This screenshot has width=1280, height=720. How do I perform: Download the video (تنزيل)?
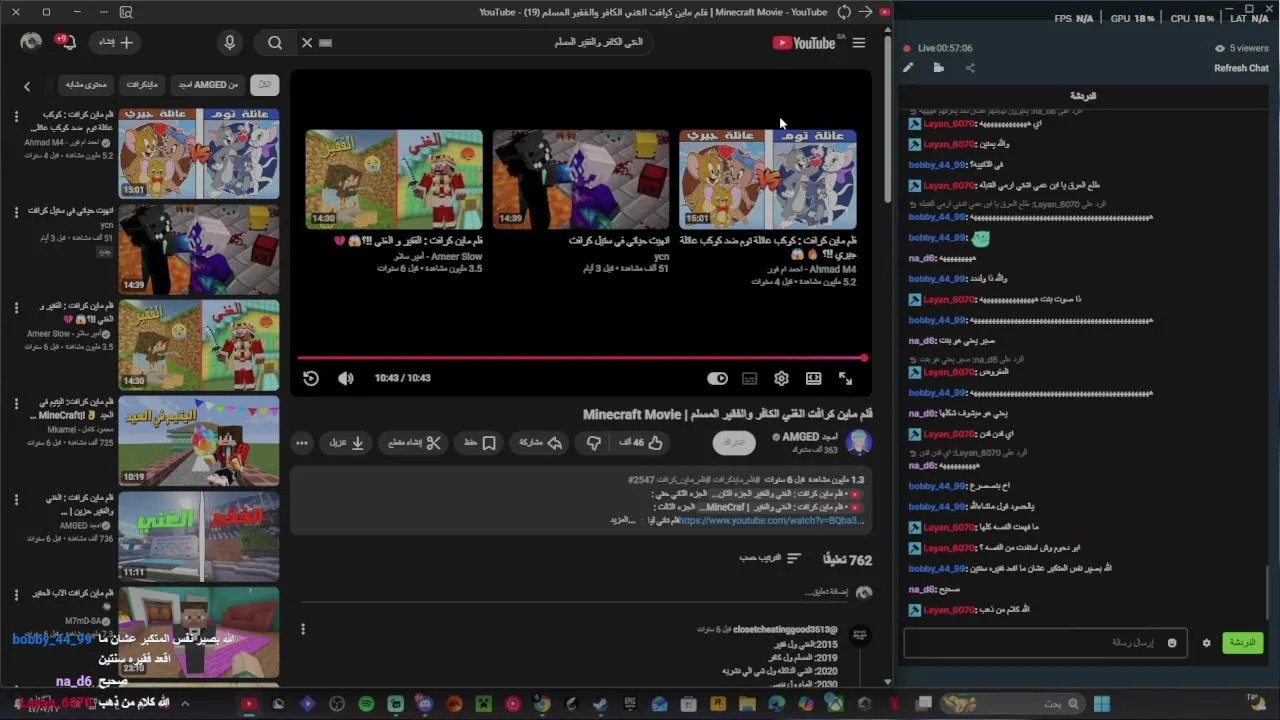click(x=347, y=442)
